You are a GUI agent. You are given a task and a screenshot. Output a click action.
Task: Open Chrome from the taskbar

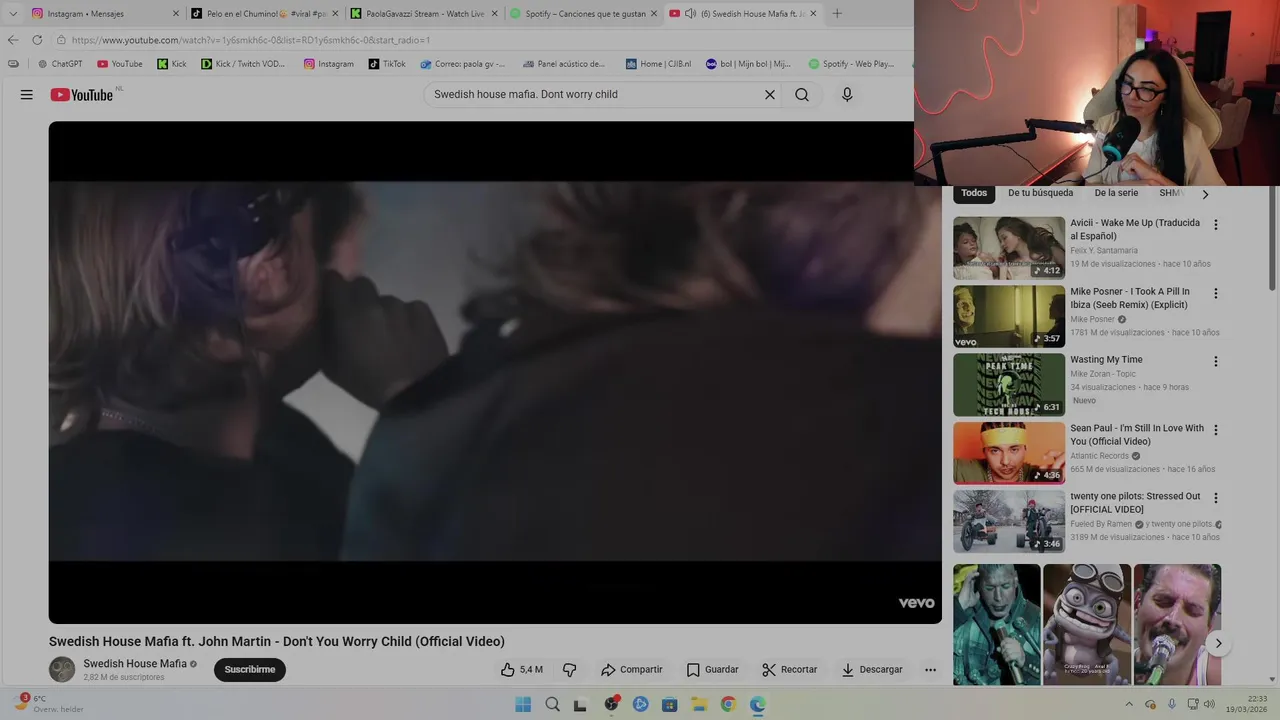coord(728,704)
